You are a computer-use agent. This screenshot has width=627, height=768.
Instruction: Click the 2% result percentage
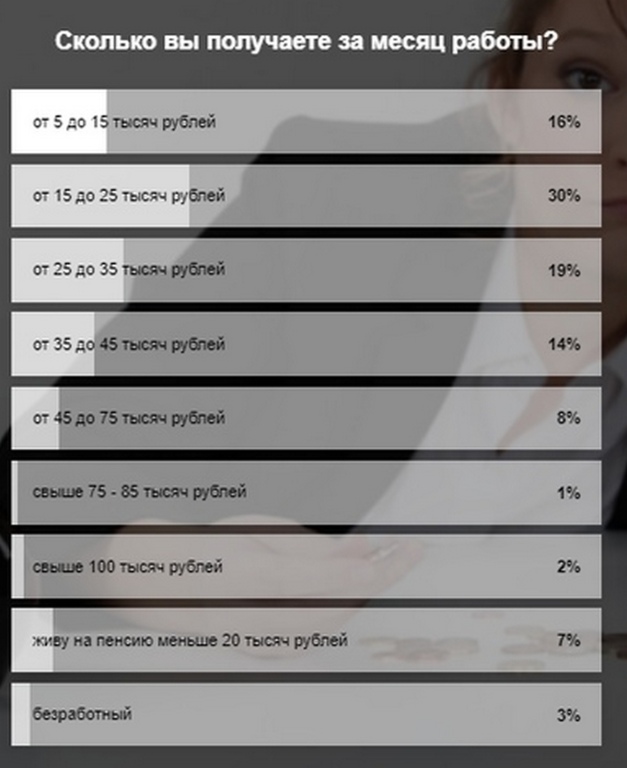[568, 567]
